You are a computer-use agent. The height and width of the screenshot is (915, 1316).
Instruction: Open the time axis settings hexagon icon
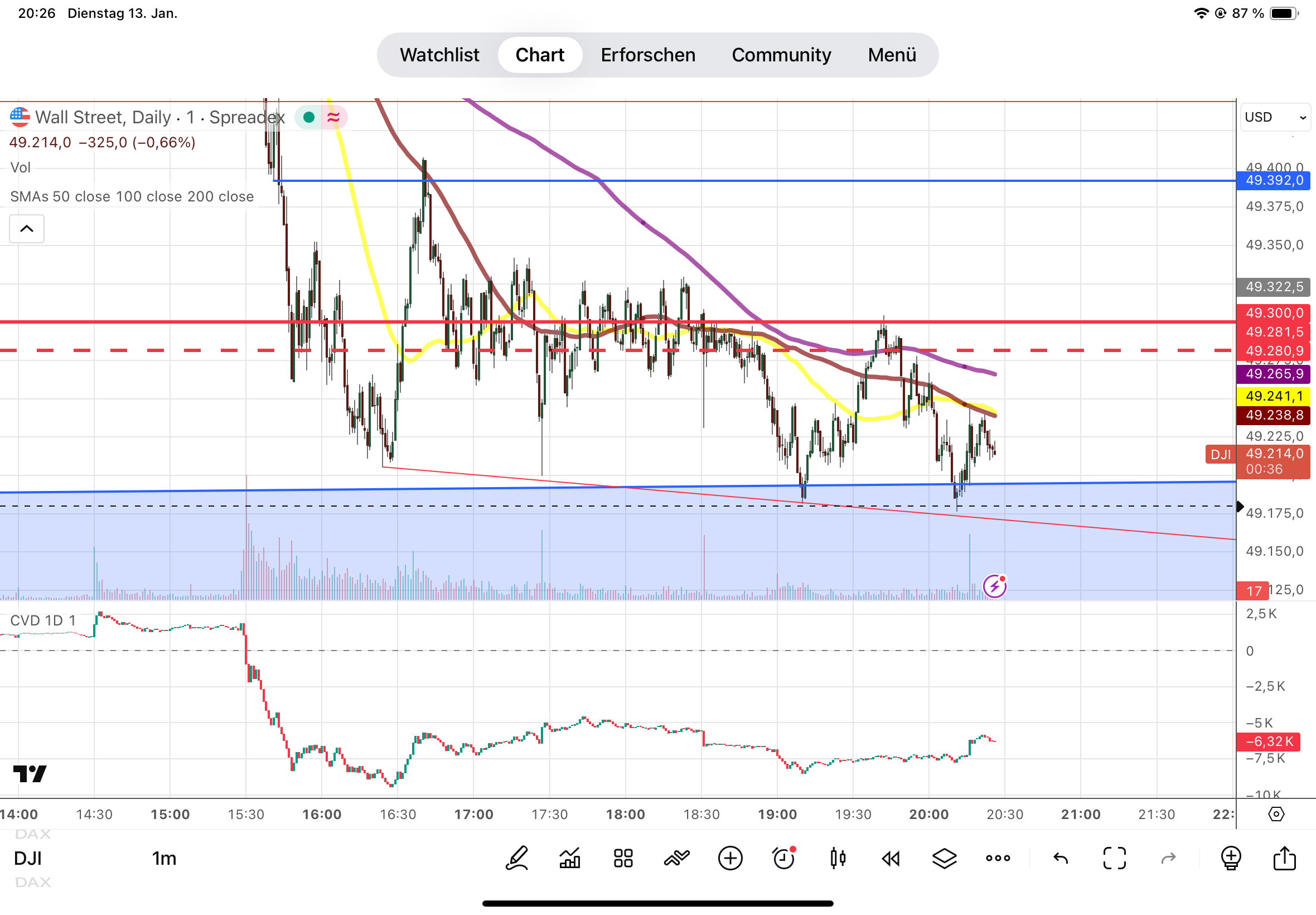tap(1276, 814)
